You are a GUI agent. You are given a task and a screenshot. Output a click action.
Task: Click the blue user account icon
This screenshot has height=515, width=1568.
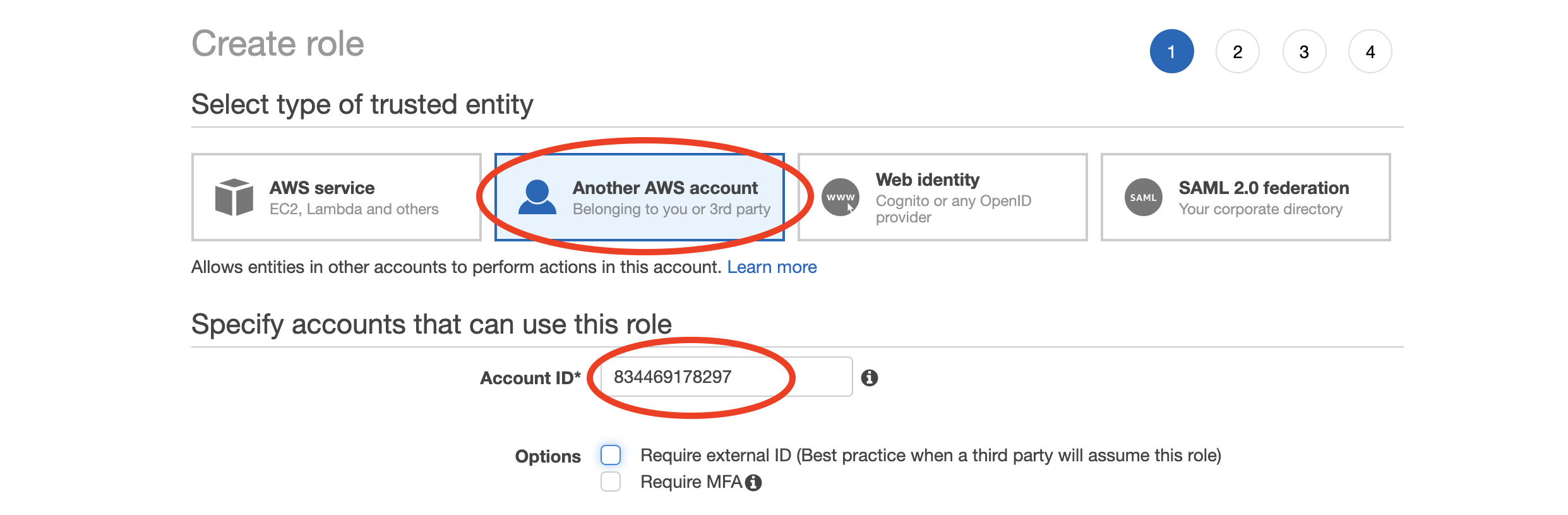[x=537, y=197]
